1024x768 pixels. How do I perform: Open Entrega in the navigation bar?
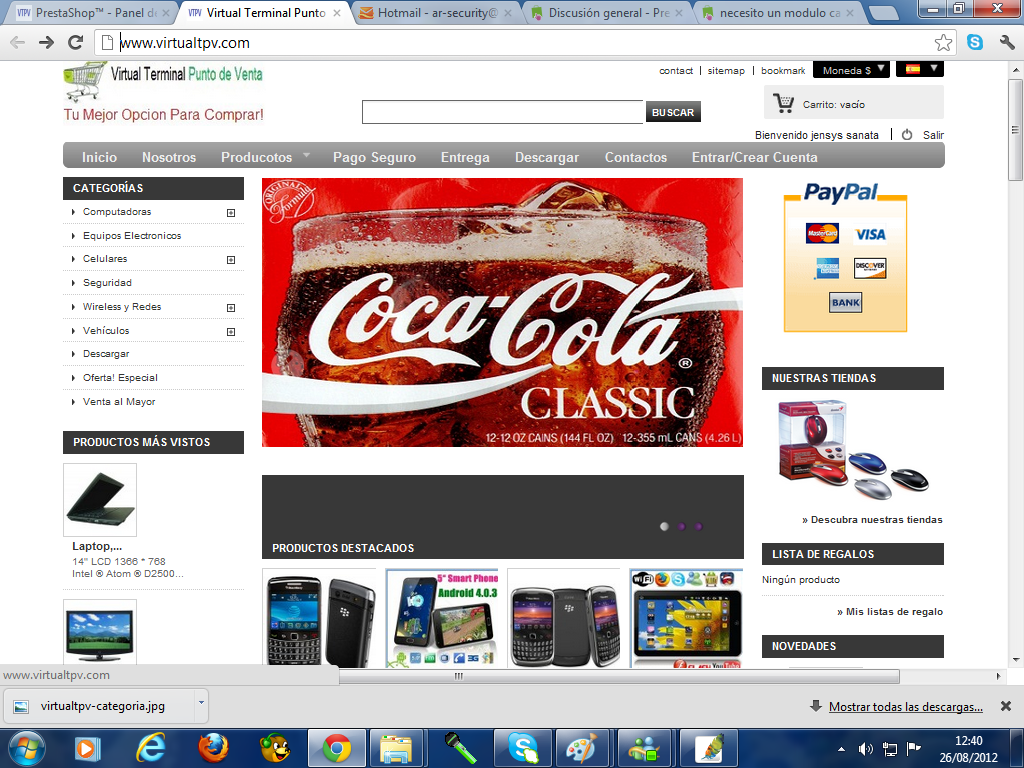point(465,157)
